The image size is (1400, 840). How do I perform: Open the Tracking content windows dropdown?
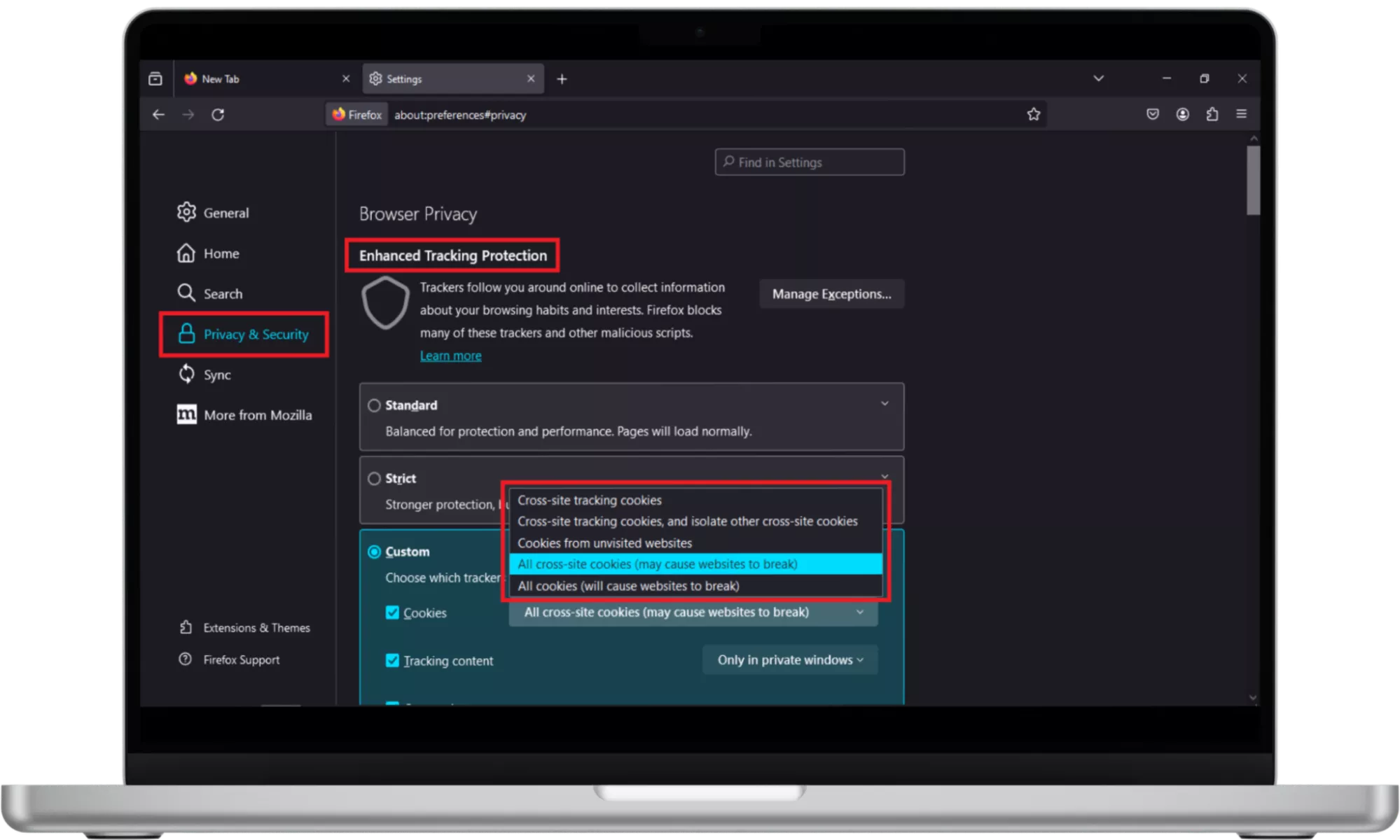[790, 659]
